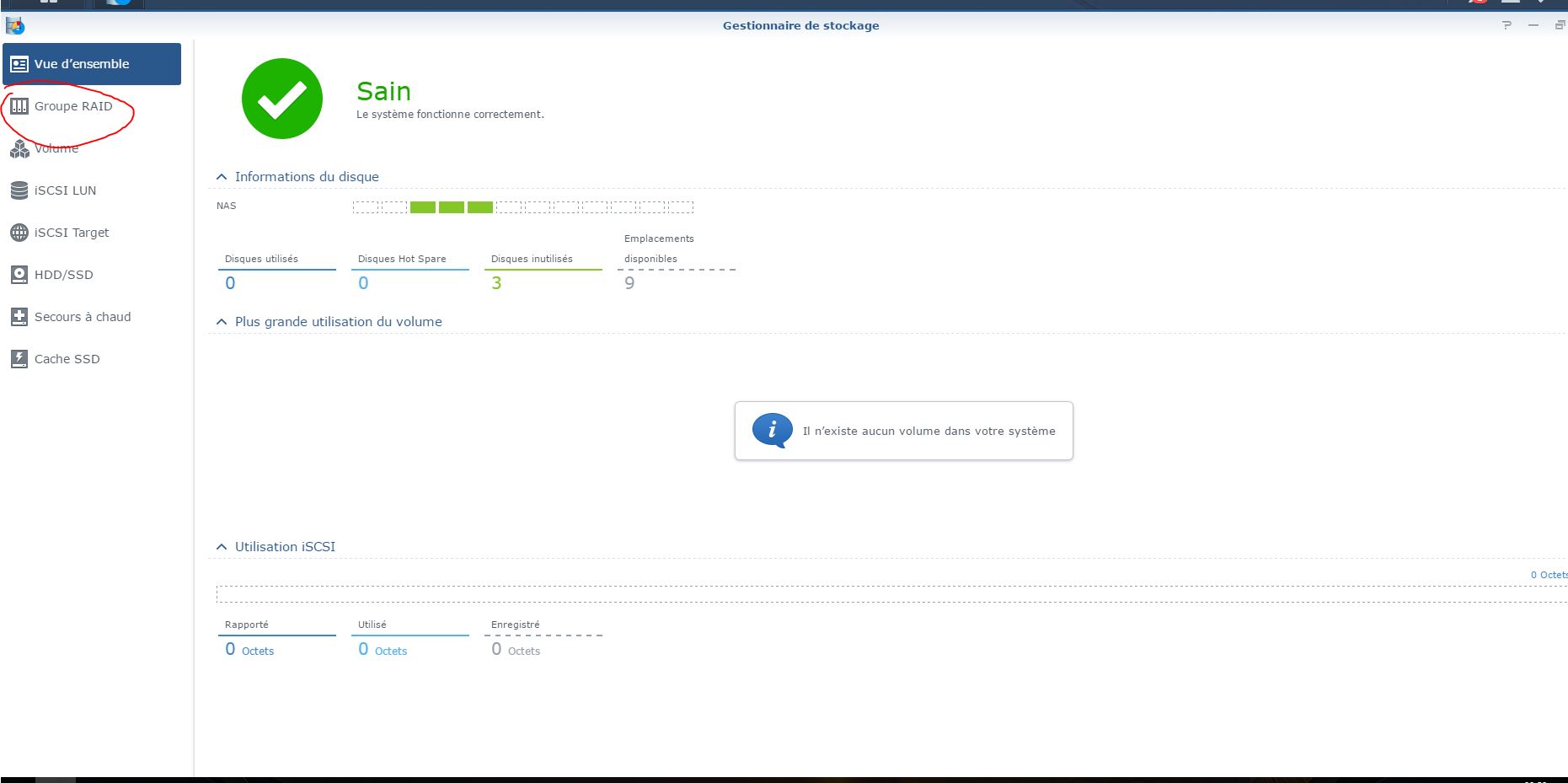The height and width of the screenshot is (783, 1568).
Task: Open the help question mark button
Action: (1506, 25)
